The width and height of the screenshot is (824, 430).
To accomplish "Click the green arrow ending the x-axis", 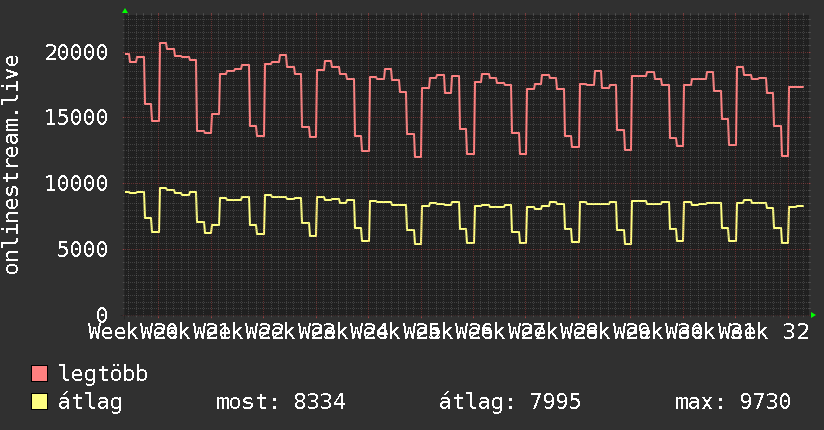I will click(813, 315).
